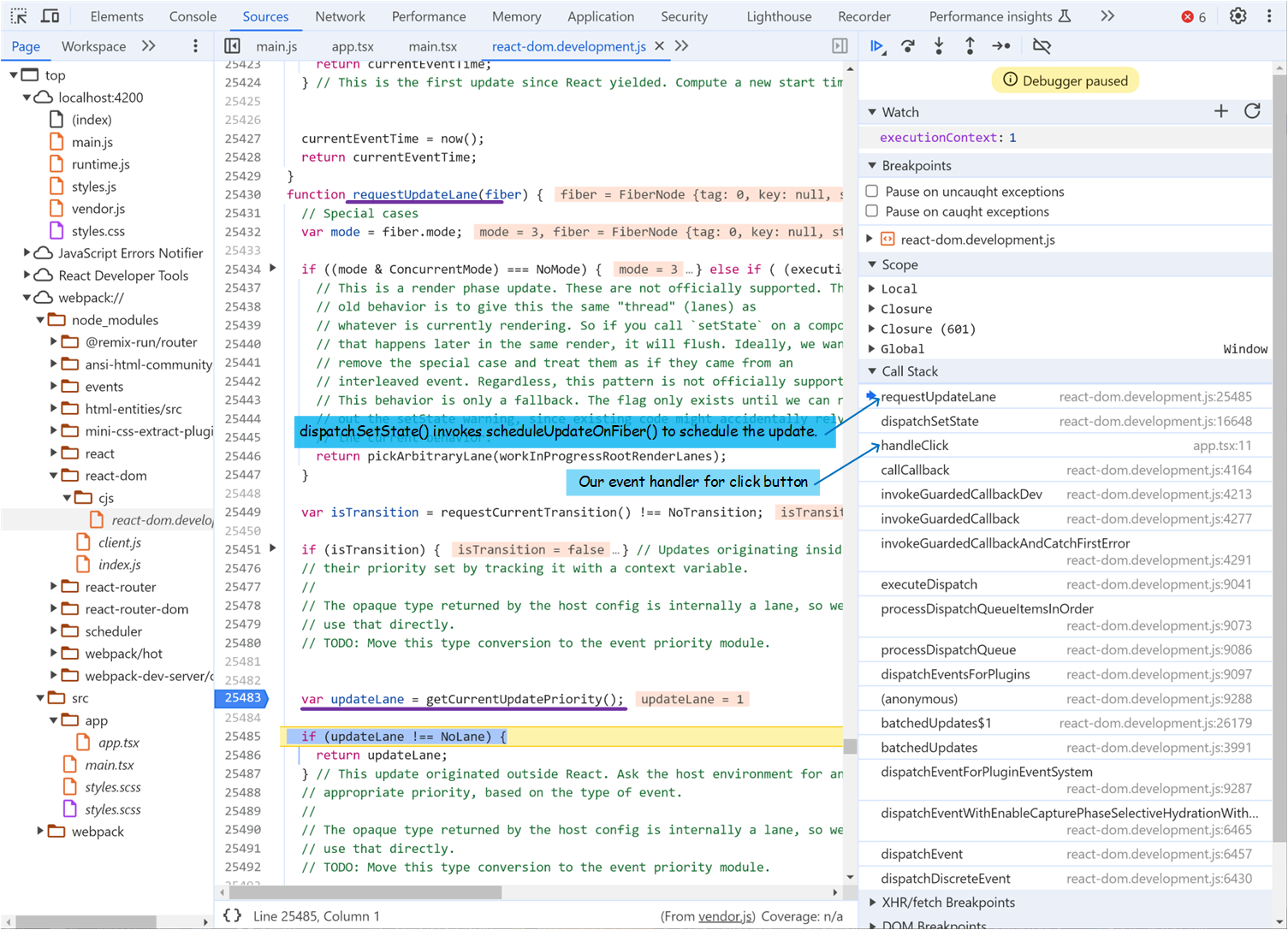Open DevTools settings gear
This screenshot has width=1288, height=930.
pos(1238,16)
